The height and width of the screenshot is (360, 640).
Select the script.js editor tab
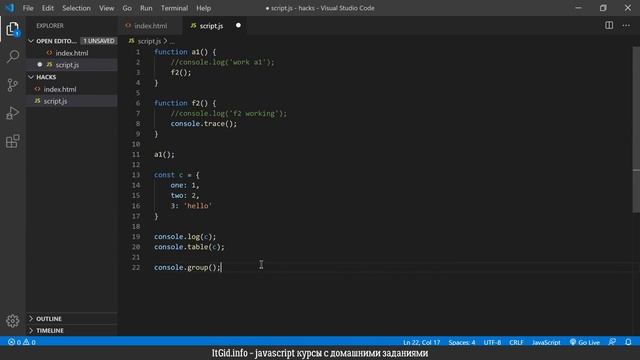(x=211, y=26)
